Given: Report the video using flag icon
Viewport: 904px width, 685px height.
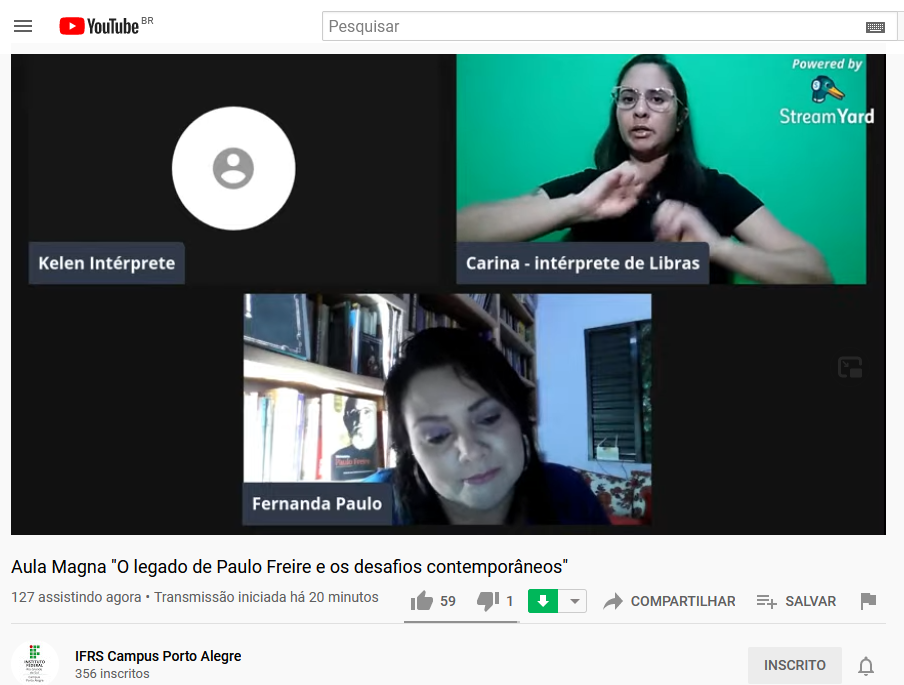Looking at the screenshot, I should [x=868, y=601].
